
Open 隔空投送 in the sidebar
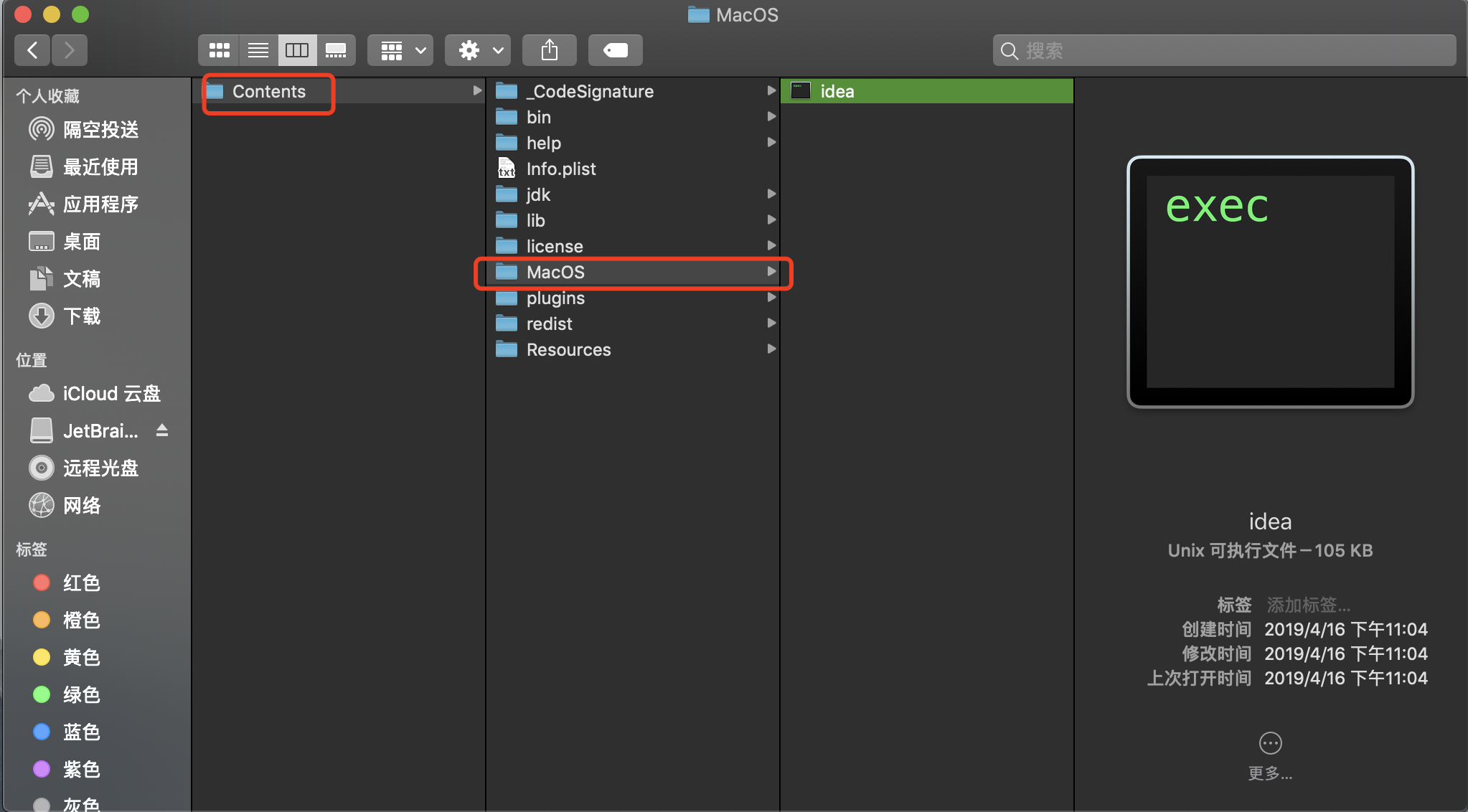click(x=84, y=130)
